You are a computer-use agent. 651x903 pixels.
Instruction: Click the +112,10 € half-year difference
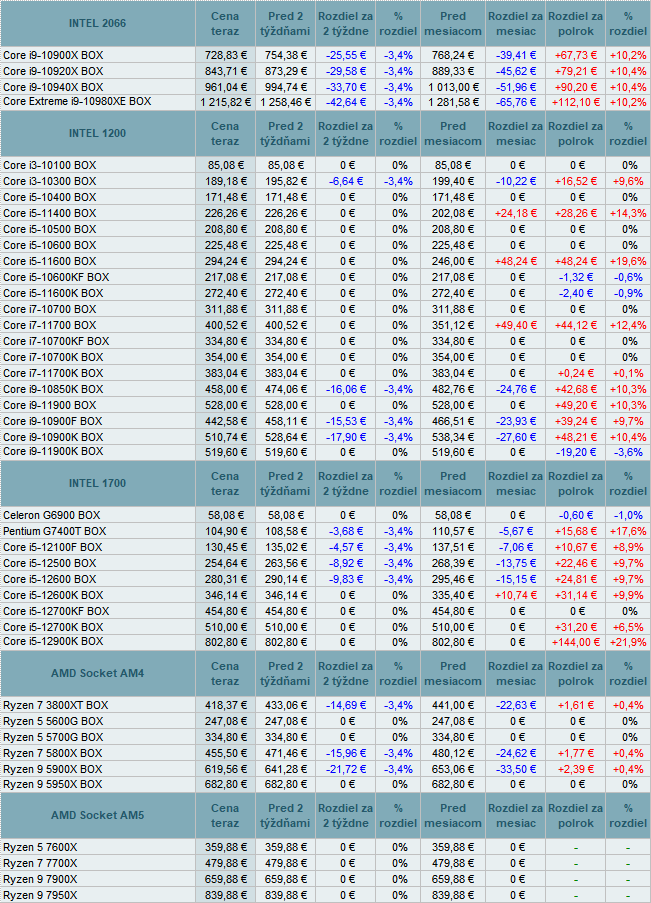[576, 103]
